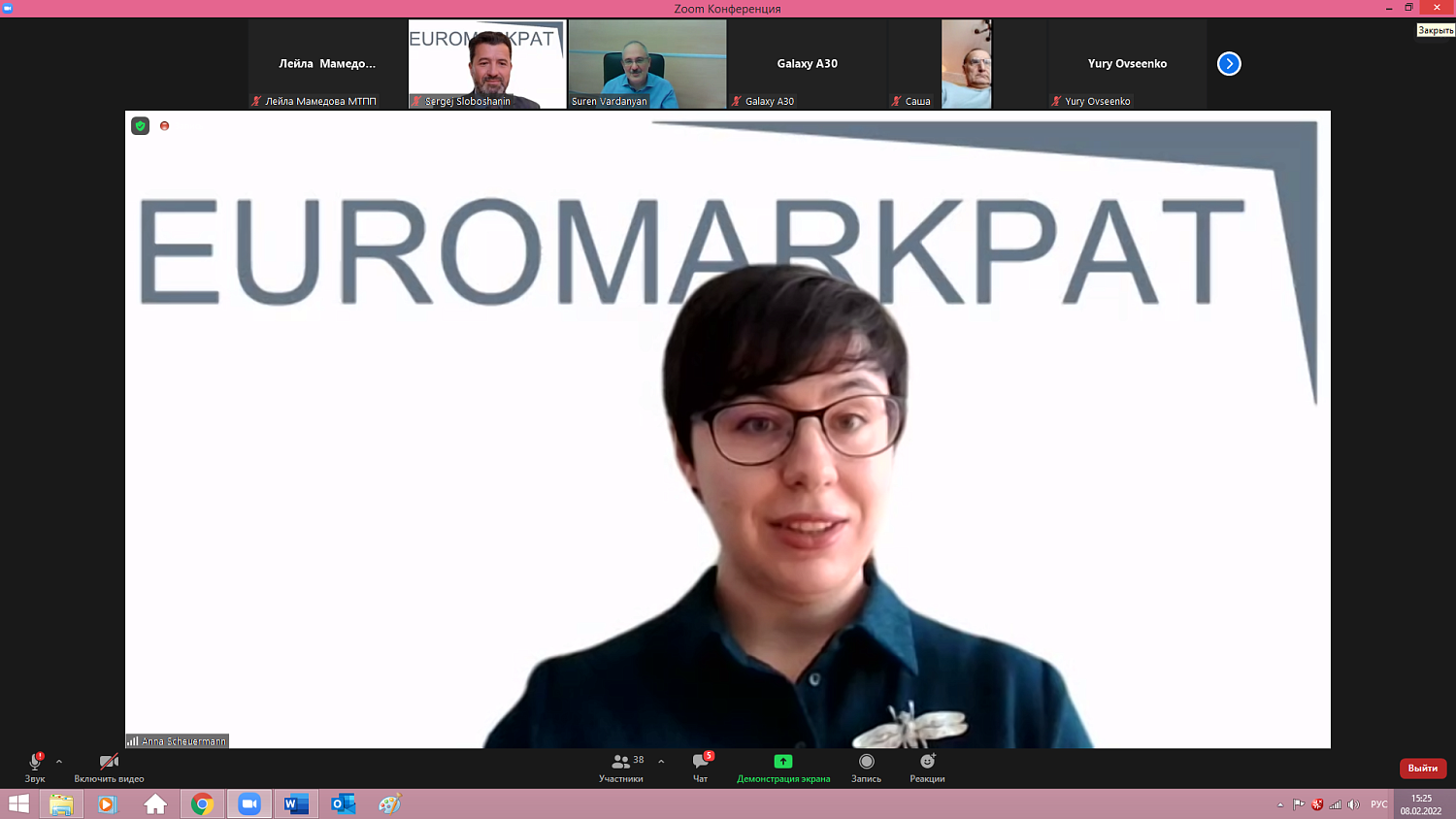This screenshot has width=1456, height=819.
Task: Click the Zoom logo in the title bar
Action: pos(8,8)
